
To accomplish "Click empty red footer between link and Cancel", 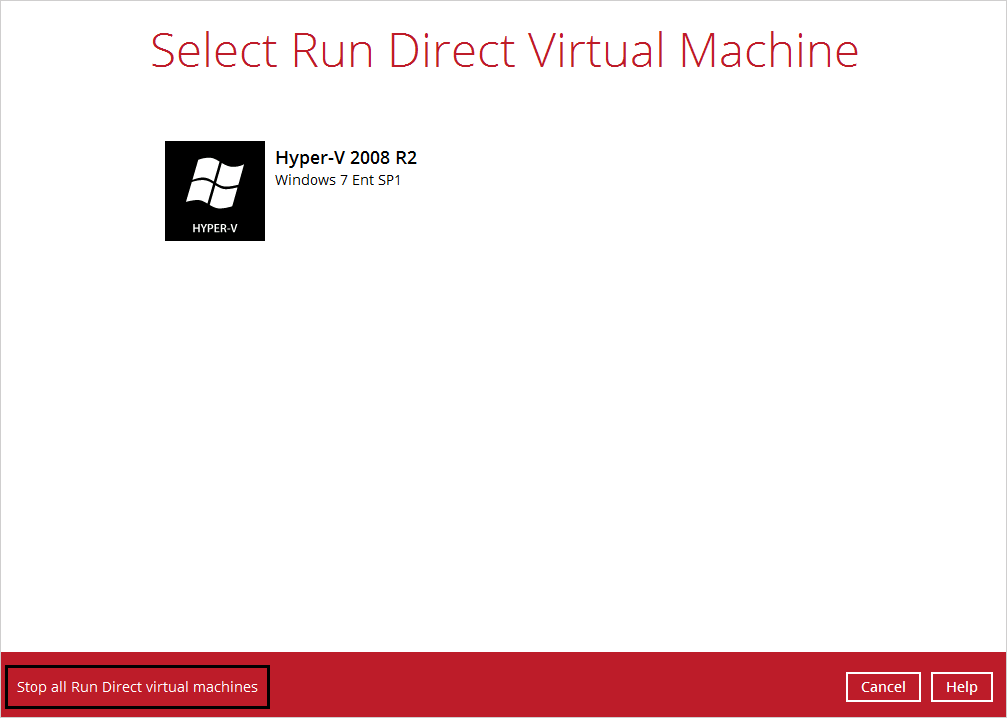I will (x=550, y=687).
